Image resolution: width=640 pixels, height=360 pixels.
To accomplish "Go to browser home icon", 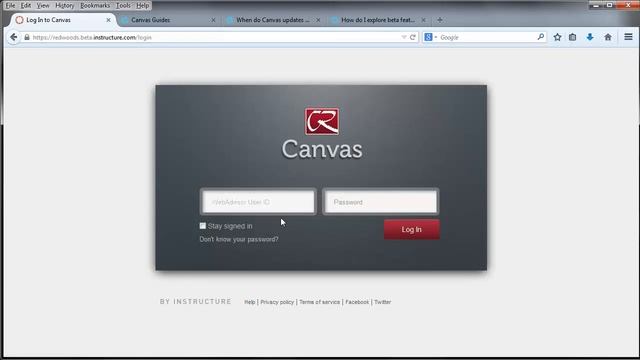I will pyautogui.click(x=608, y=37).
